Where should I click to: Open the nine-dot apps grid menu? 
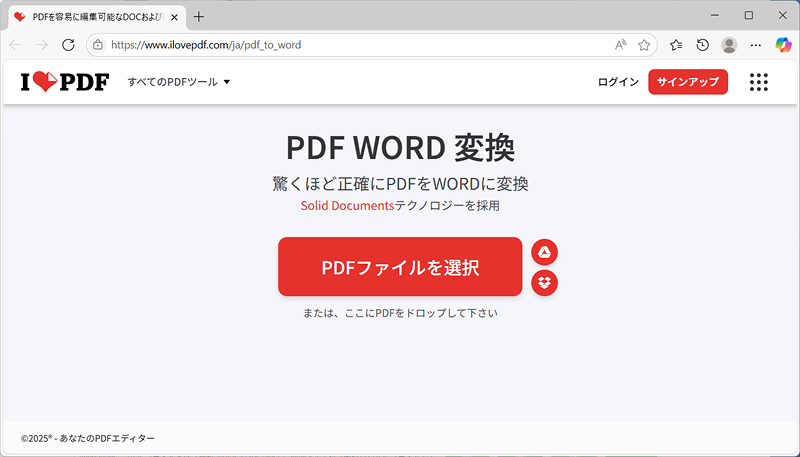pos(759,82)
